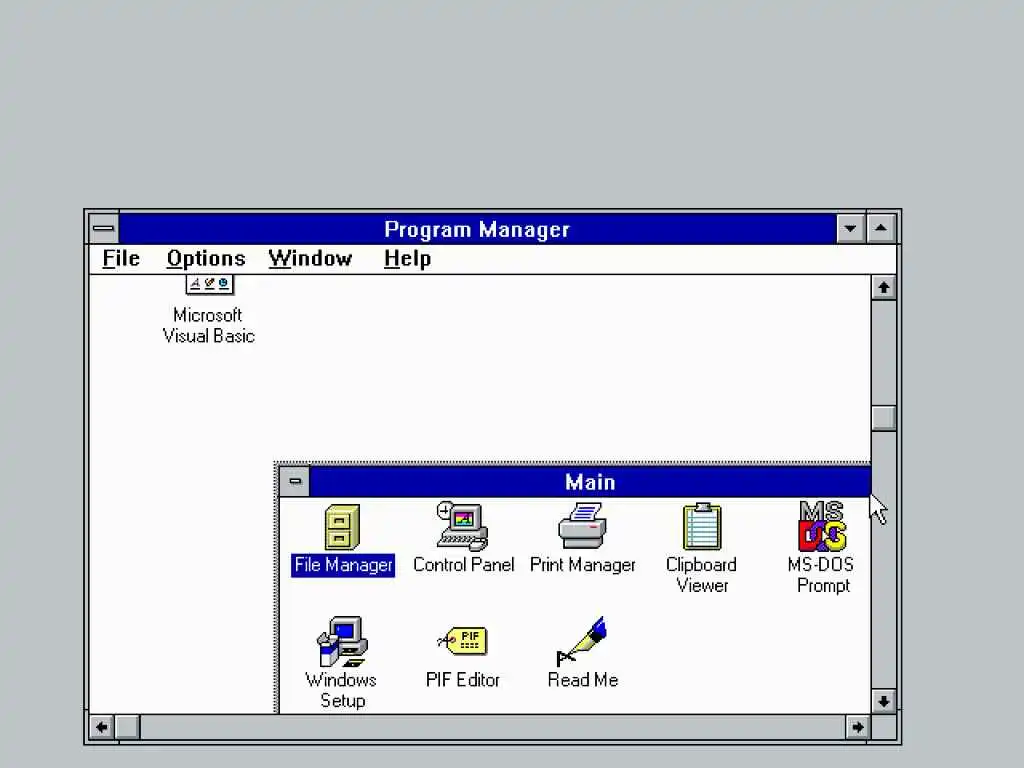
Task: Click the vertical scrollbar down arrow
Action: pyautogui.click(x=884, y=701)
